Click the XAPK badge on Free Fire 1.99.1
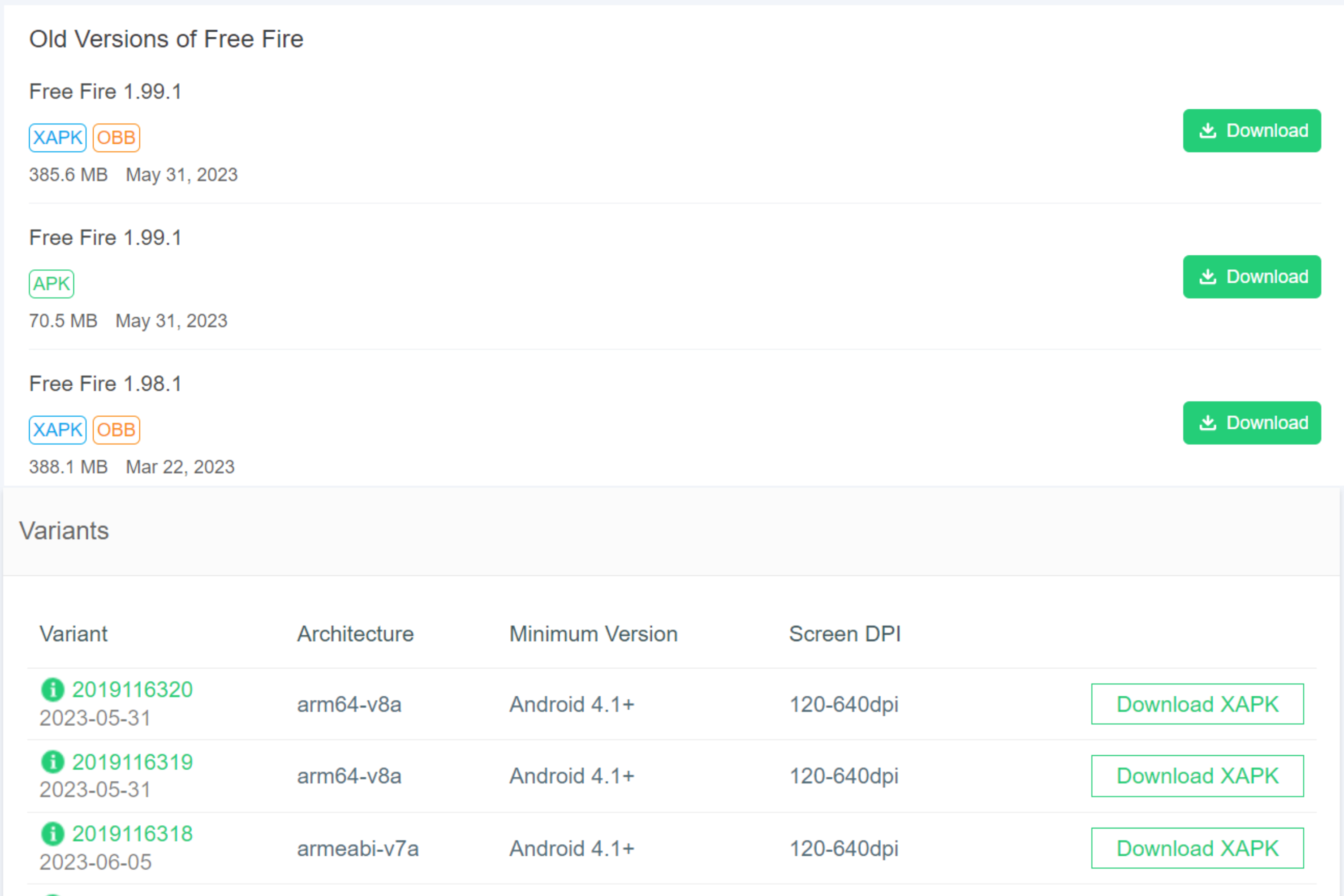This screenshot has height=896, width=1344. (x=57, y=137)
